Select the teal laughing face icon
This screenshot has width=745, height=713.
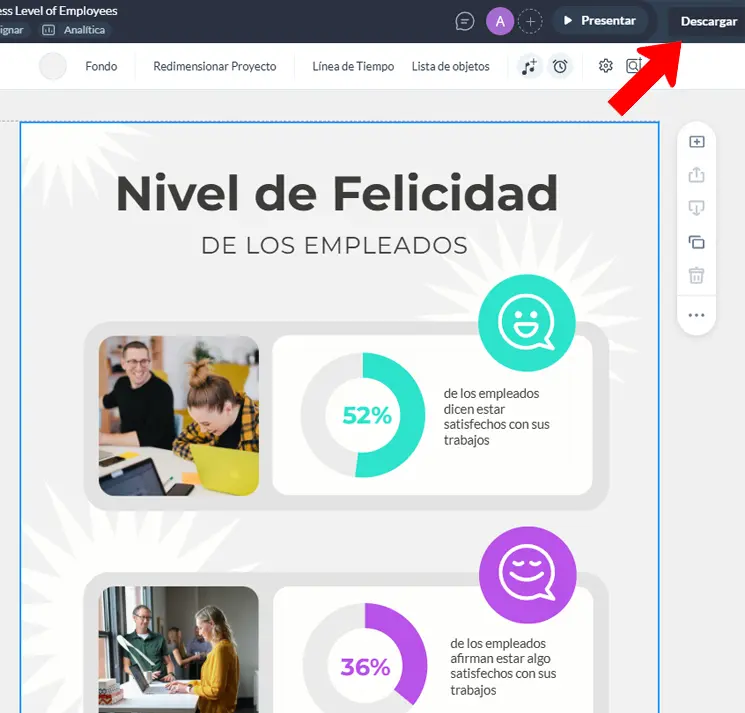point(526,323)
